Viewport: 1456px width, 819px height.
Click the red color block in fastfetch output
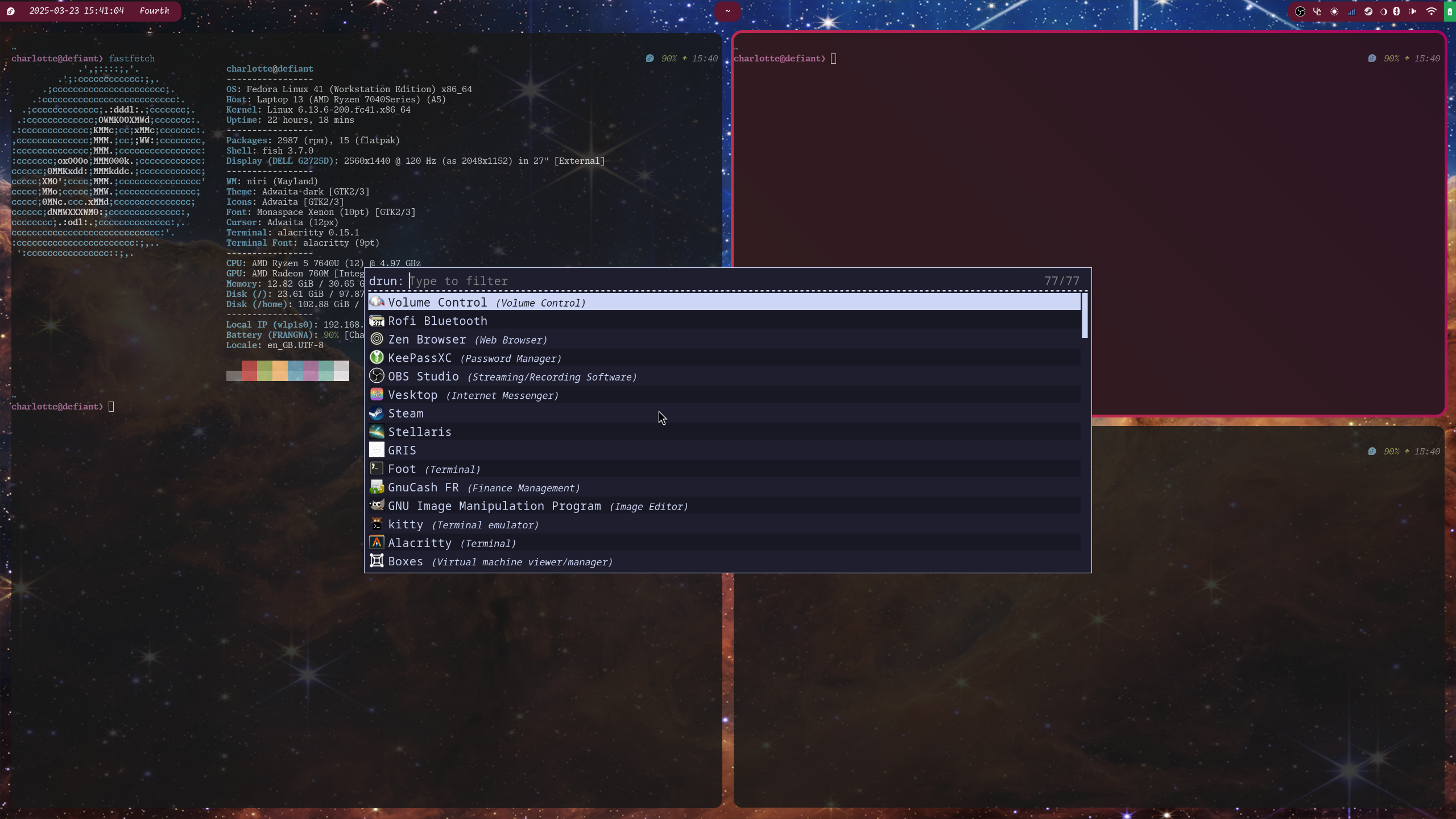pos(249,371)
